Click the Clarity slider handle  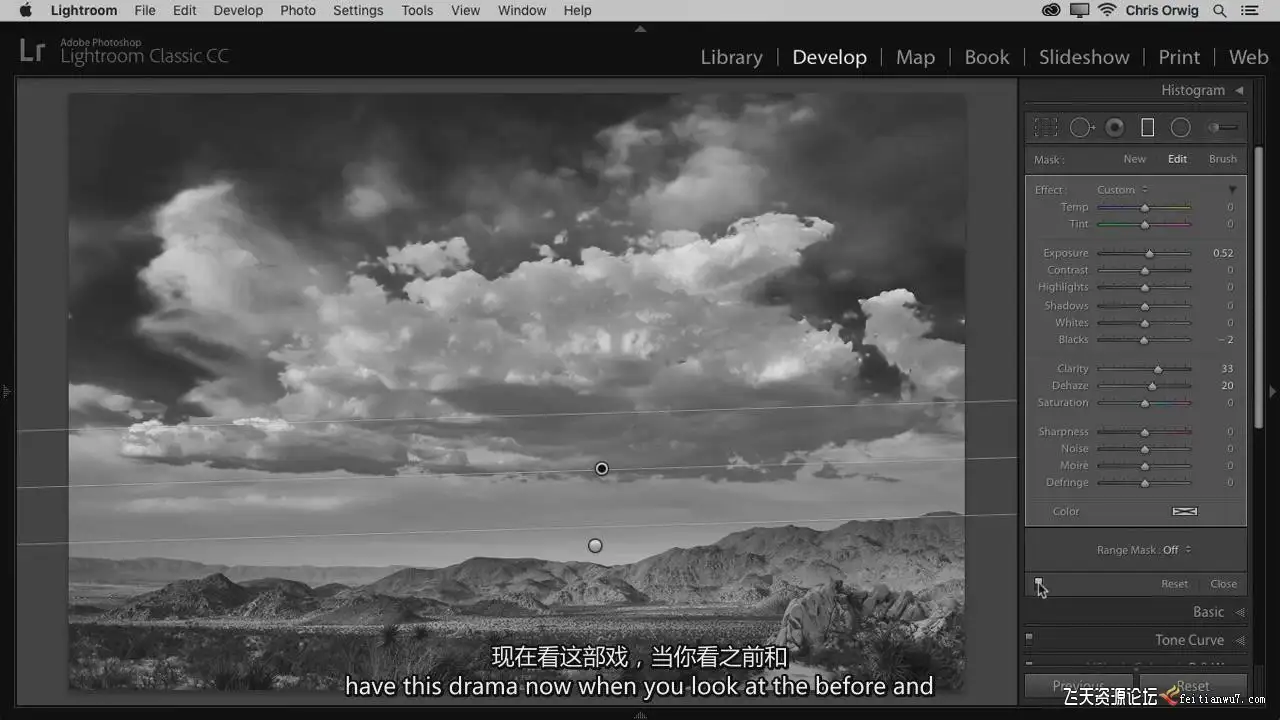1158,369
